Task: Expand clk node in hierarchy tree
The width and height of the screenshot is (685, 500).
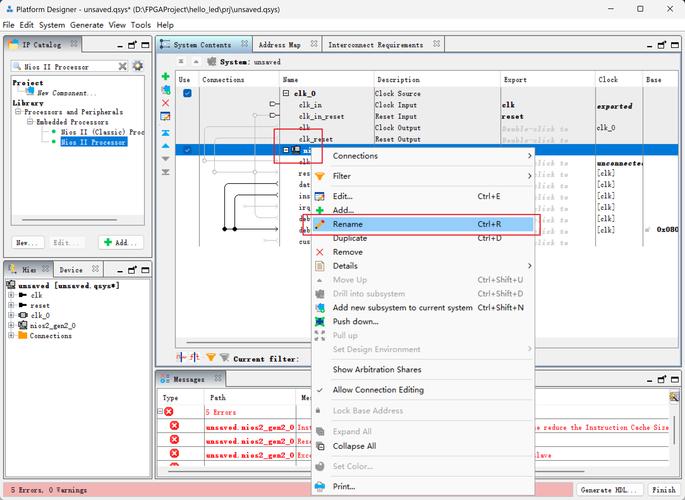Action: point(11,295)
